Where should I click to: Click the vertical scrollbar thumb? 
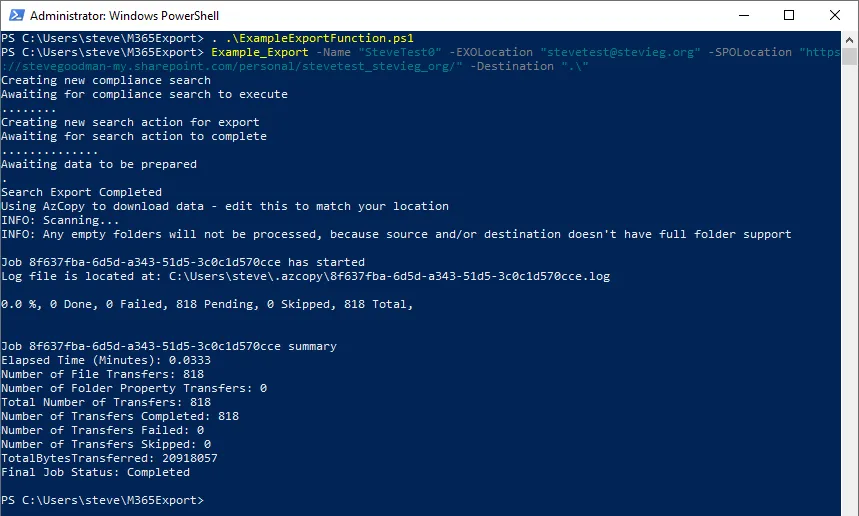point(849,56)
